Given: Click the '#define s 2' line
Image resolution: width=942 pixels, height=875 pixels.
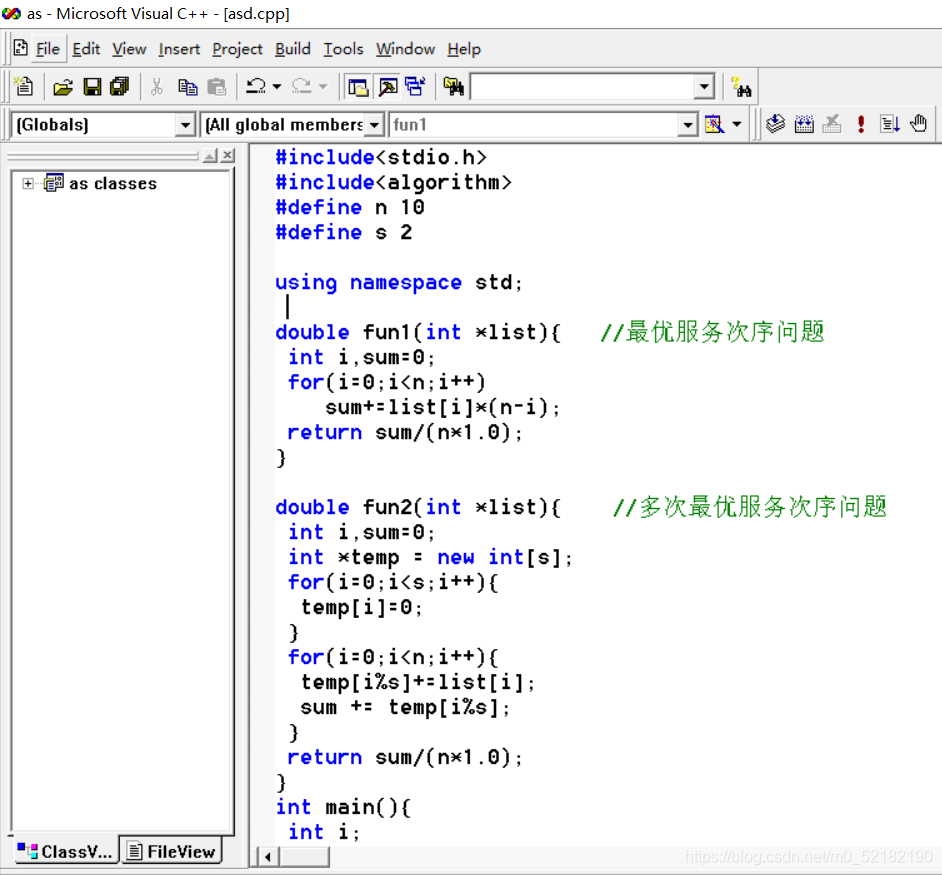Looking at the screenshot, I should [x=344, y=233].
